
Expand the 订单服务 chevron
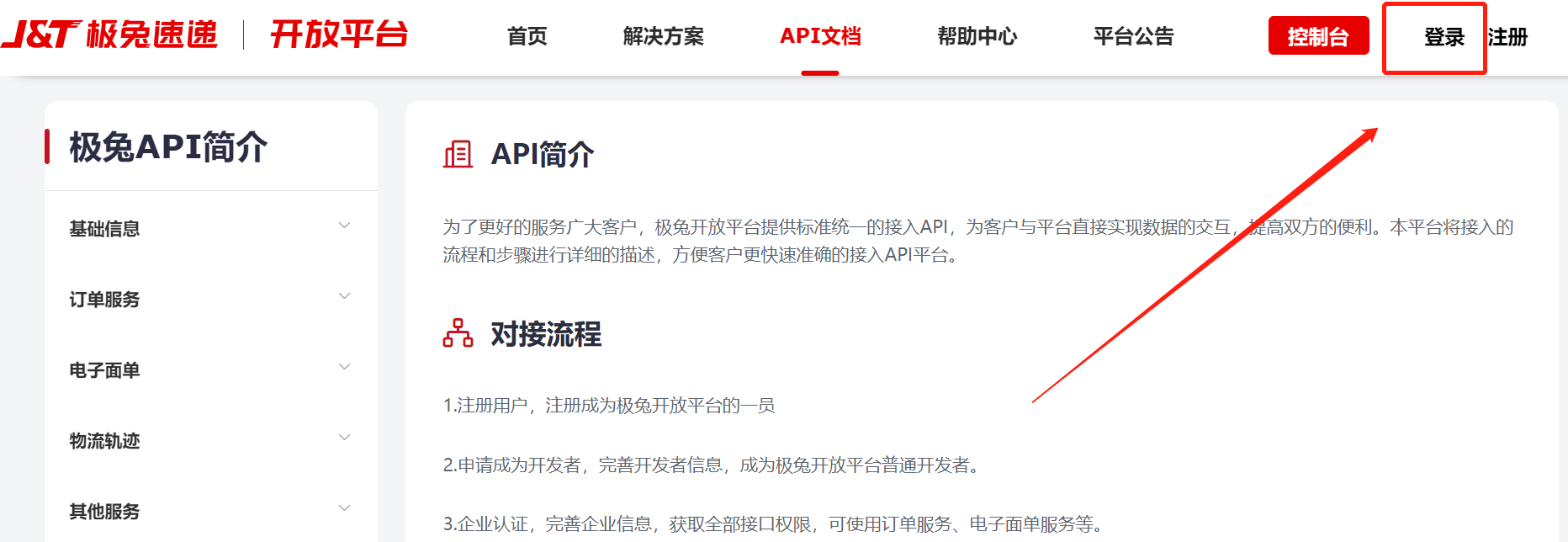pyautogui.click(x=344, y=296)
